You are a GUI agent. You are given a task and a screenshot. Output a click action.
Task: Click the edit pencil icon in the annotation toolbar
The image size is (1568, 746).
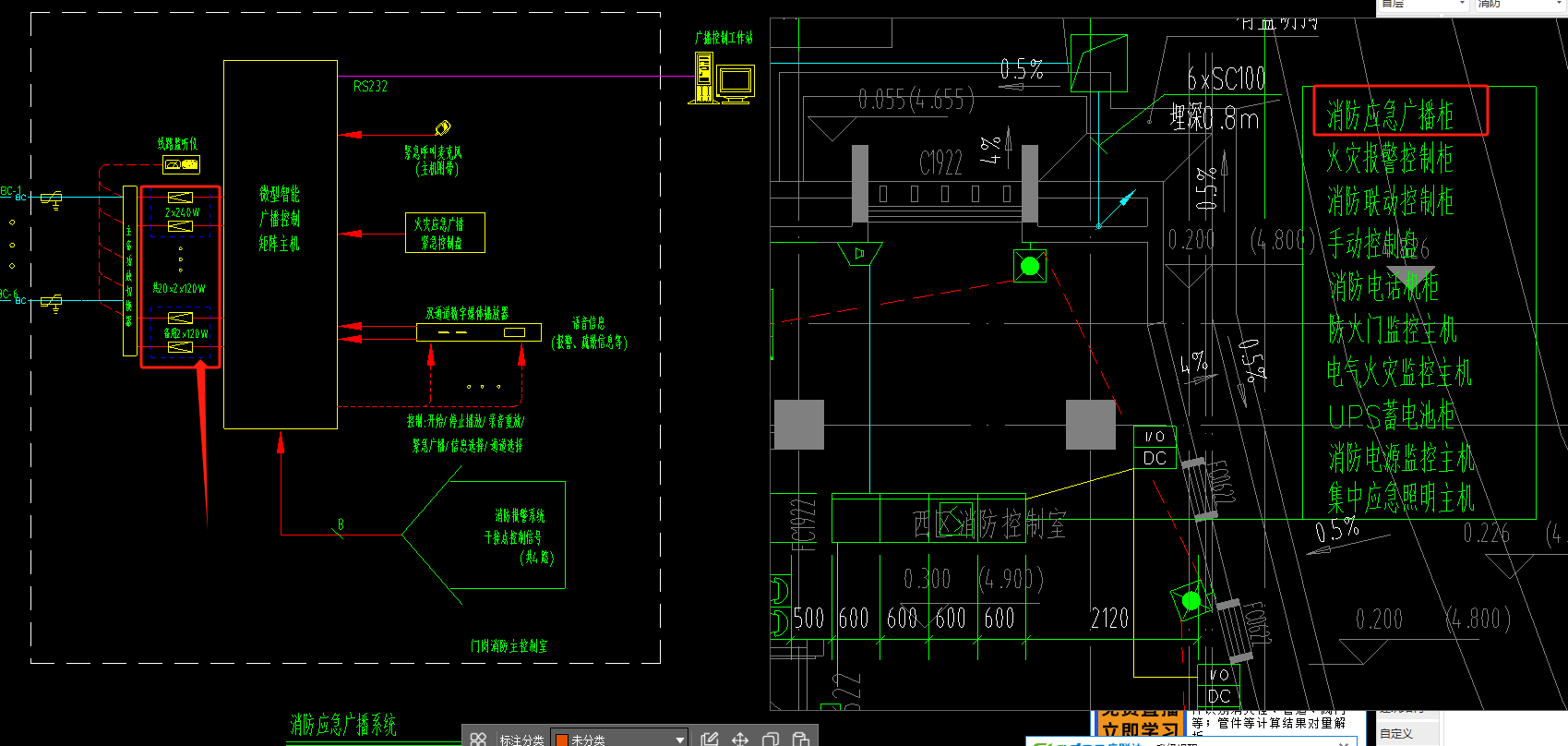pos(709,739)
